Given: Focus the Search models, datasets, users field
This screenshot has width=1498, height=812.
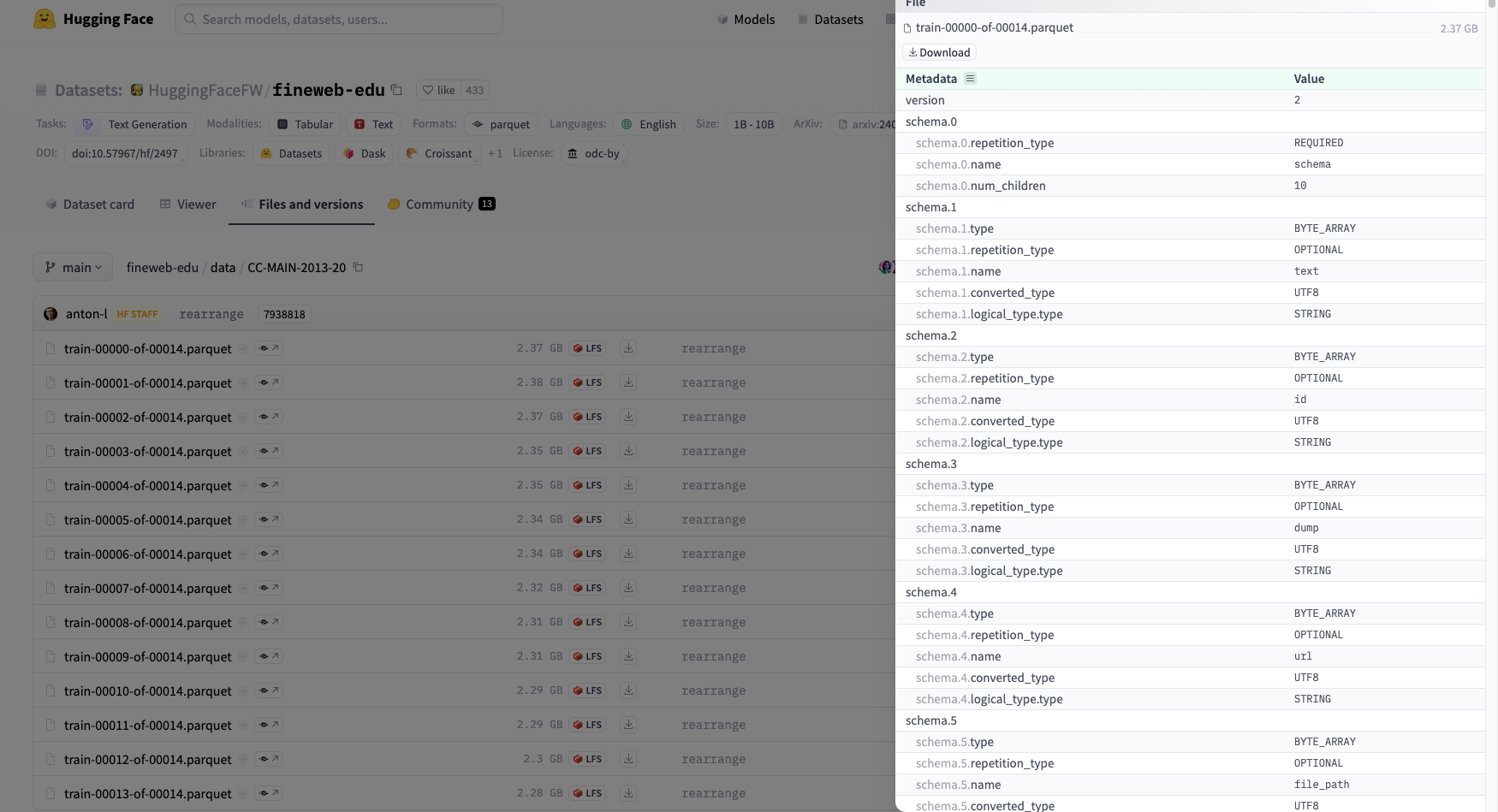Looking at the screenshot, I should point(339,19).
